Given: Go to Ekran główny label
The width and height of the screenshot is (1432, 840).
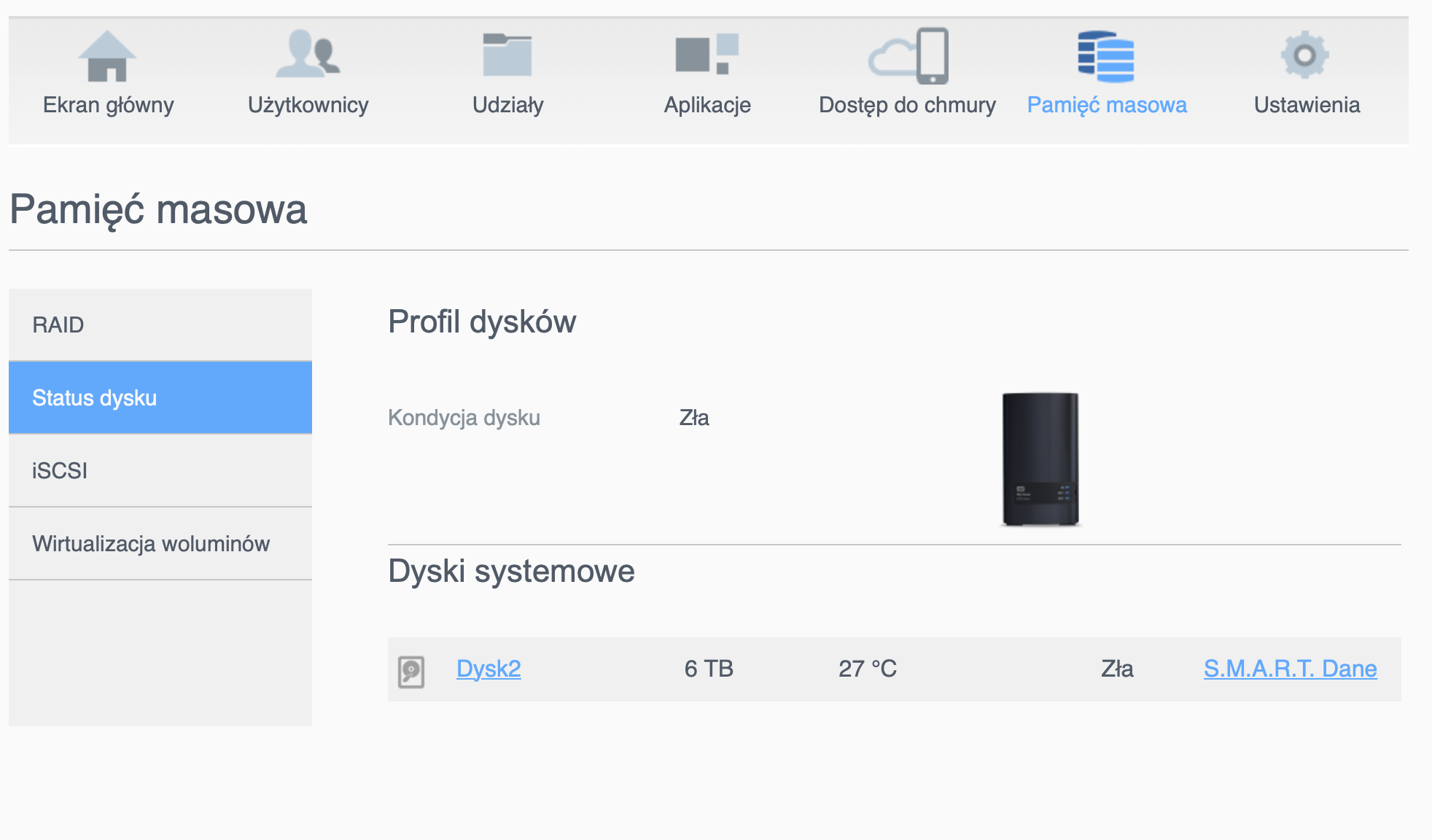Looking at the screenshot, I should (109, 105).
